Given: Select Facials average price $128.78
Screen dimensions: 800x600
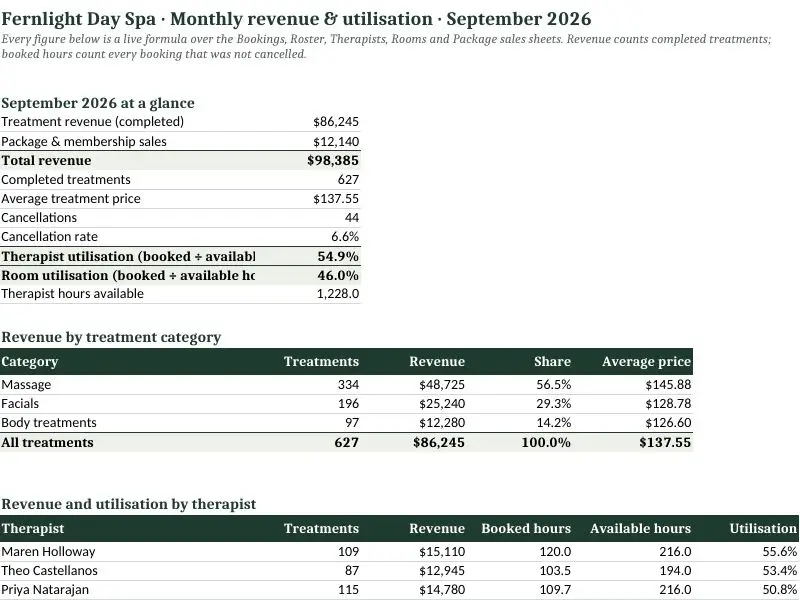Looking at the screenshot, I should [668, 404].
